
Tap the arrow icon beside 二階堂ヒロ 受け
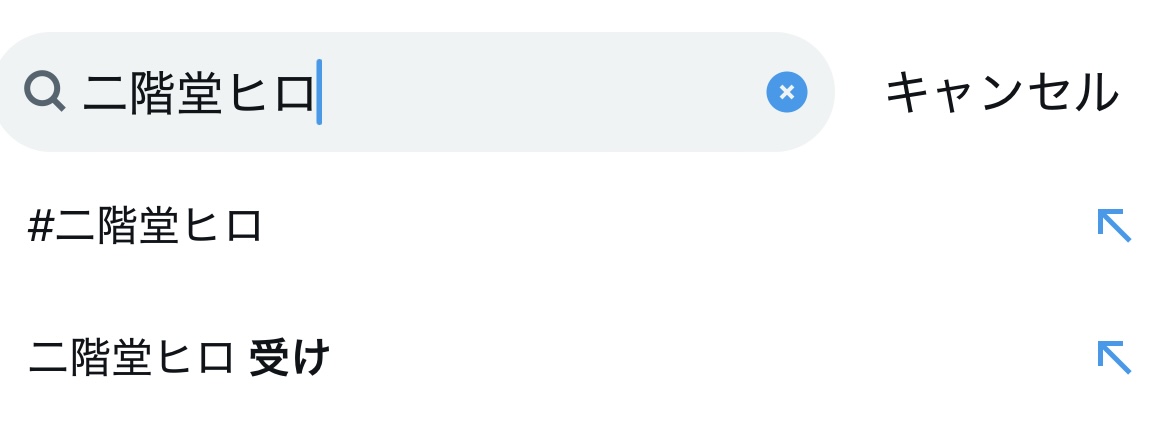coord(1113,357)
